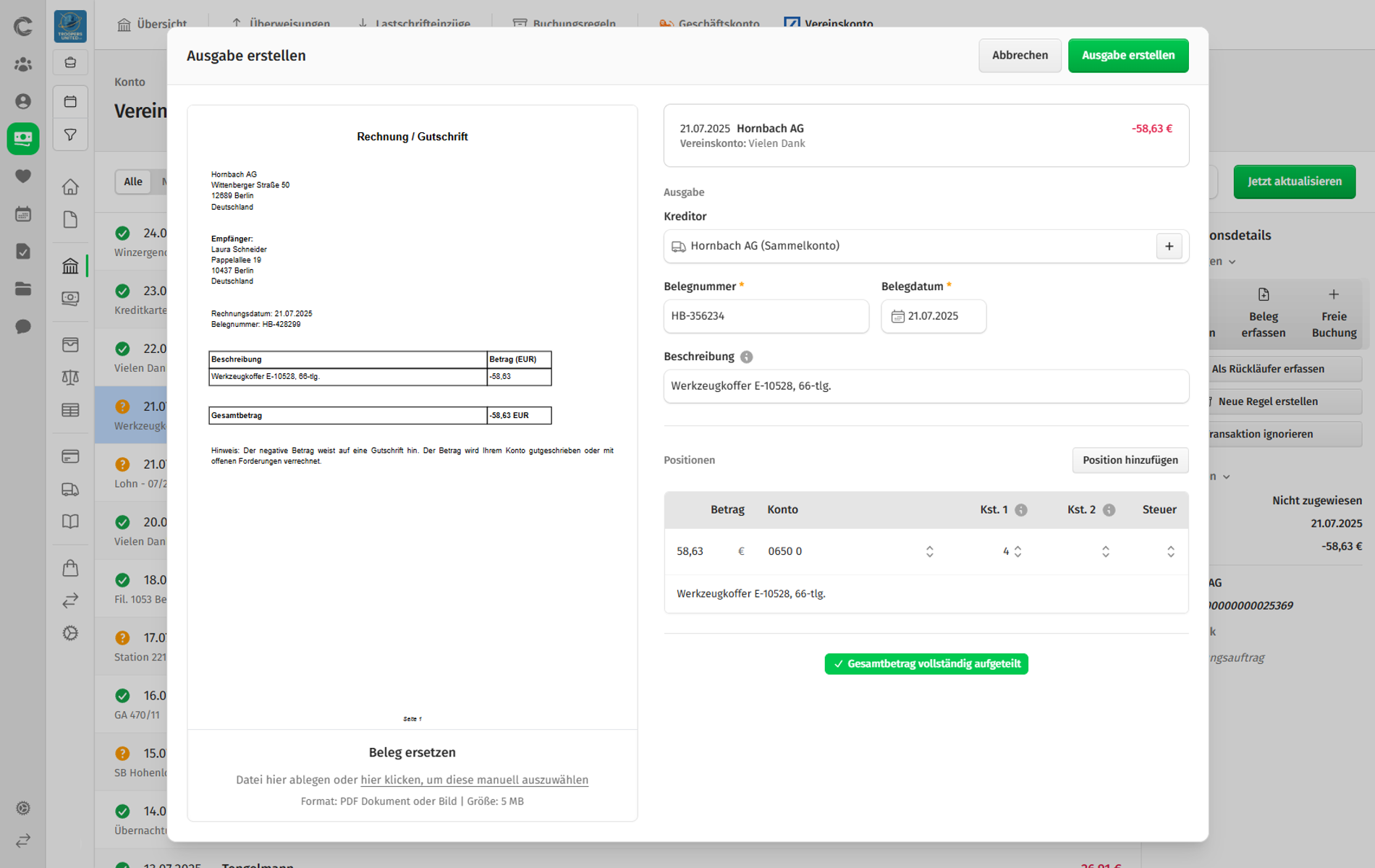The height and width of the screenshot is (868, 1375).
Task: Click the position text Werkzeugkoffer E-10528, 66-tlg.
Action: [x=750, y=594]
